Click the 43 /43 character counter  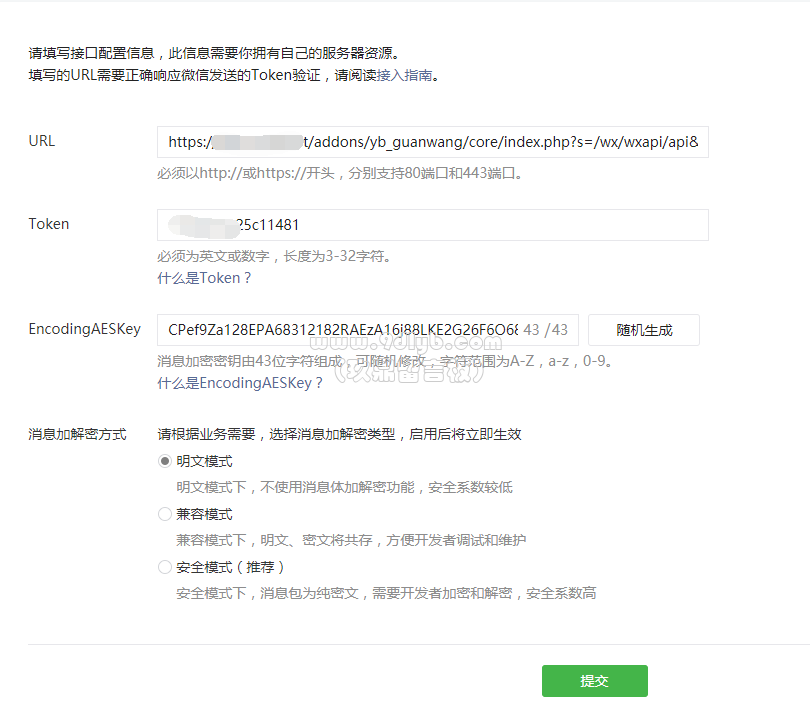[546, 330]
